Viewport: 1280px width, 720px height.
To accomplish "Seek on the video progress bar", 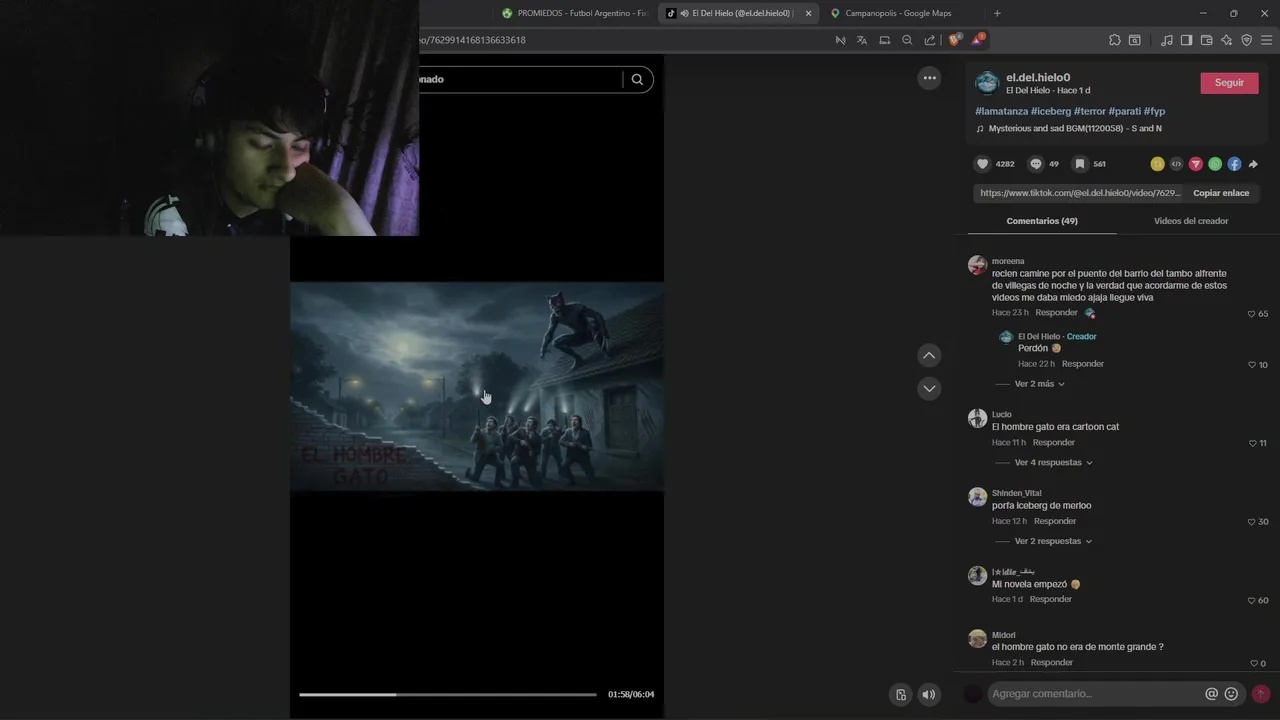I will [447, 694].
